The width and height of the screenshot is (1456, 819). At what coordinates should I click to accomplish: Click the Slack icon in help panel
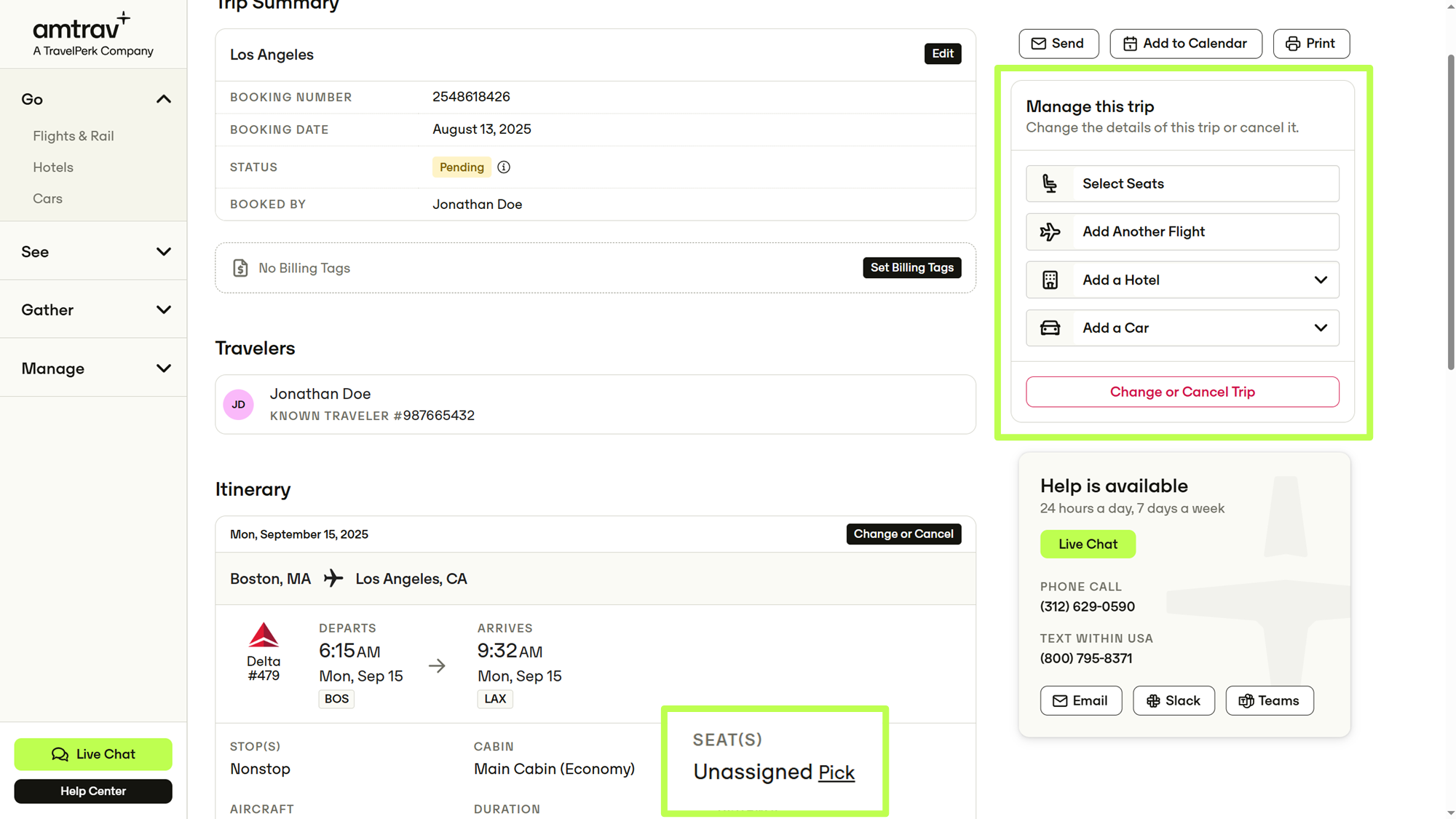(x=1153, y=700)
